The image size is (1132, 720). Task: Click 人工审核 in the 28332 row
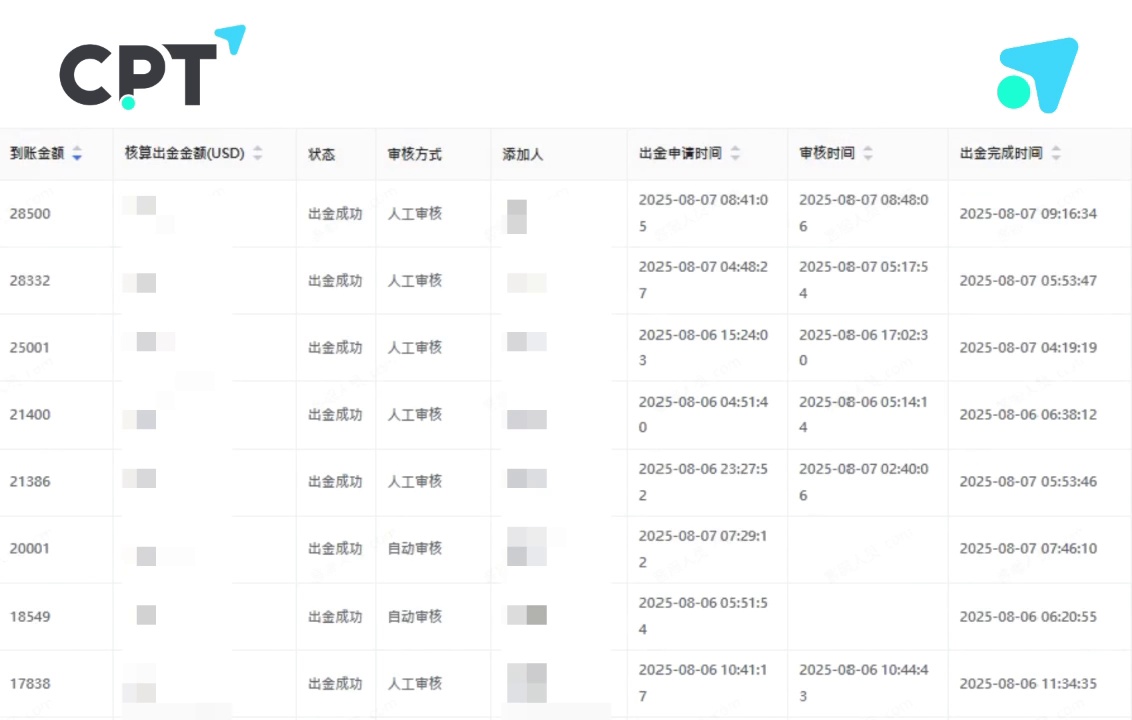coord(414,281)
